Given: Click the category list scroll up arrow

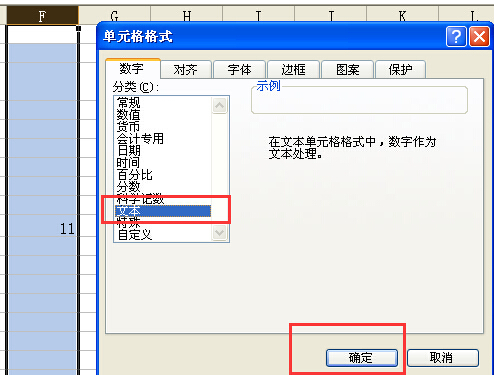Looking at the screenshot, I should [219, 105].
